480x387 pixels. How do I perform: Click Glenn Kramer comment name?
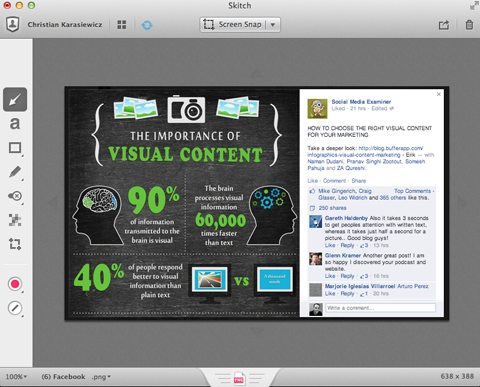coord(343,255)
